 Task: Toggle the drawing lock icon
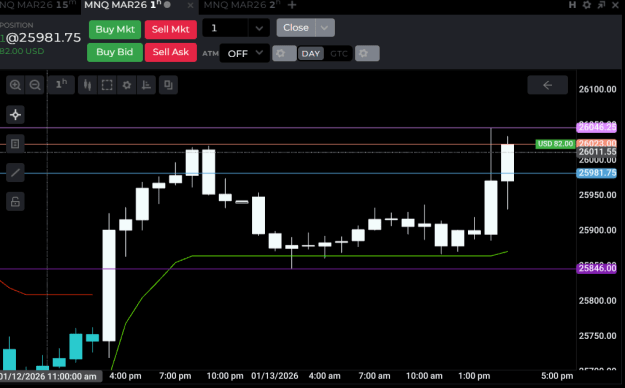click(x=15, y=201)
